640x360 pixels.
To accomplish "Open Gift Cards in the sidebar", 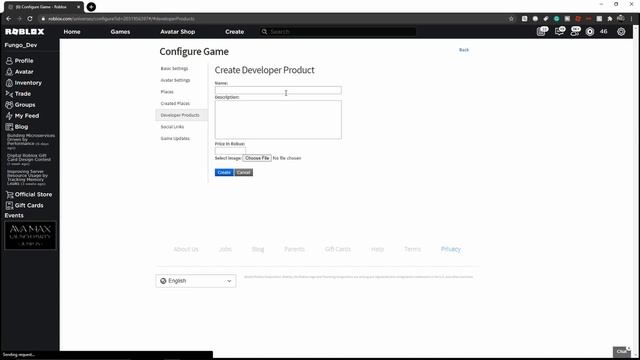I will point(24,205).
